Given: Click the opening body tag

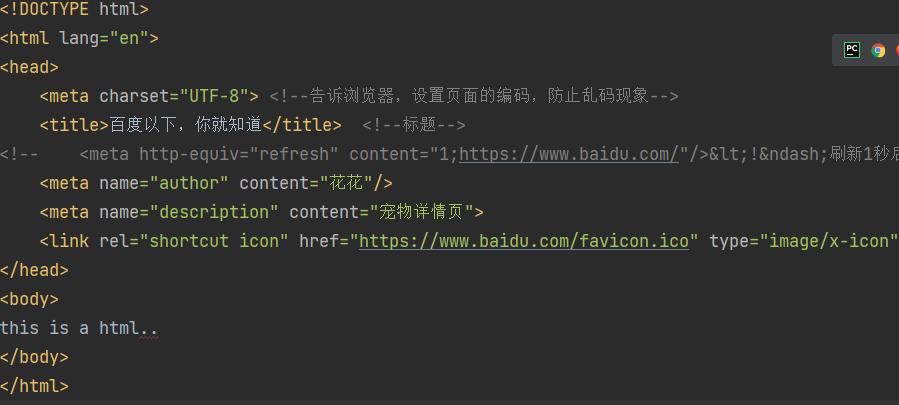Looking at the screenshot, I should pyautogui.click(x=29, y=299).
